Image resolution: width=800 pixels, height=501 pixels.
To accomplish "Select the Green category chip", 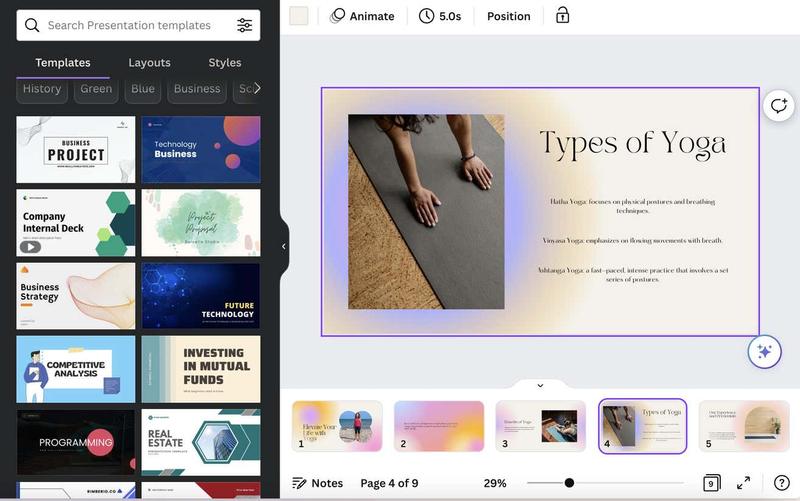I will tap(96, 89).
